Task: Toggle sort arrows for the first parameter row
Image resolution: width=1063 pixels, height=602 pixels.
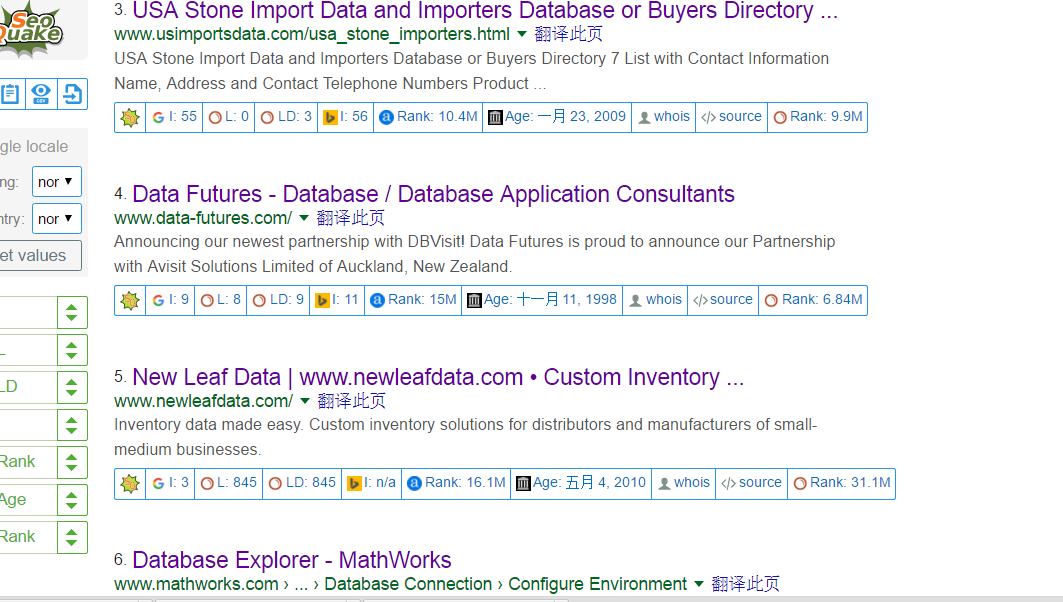Action: click(x=72, y=313)
